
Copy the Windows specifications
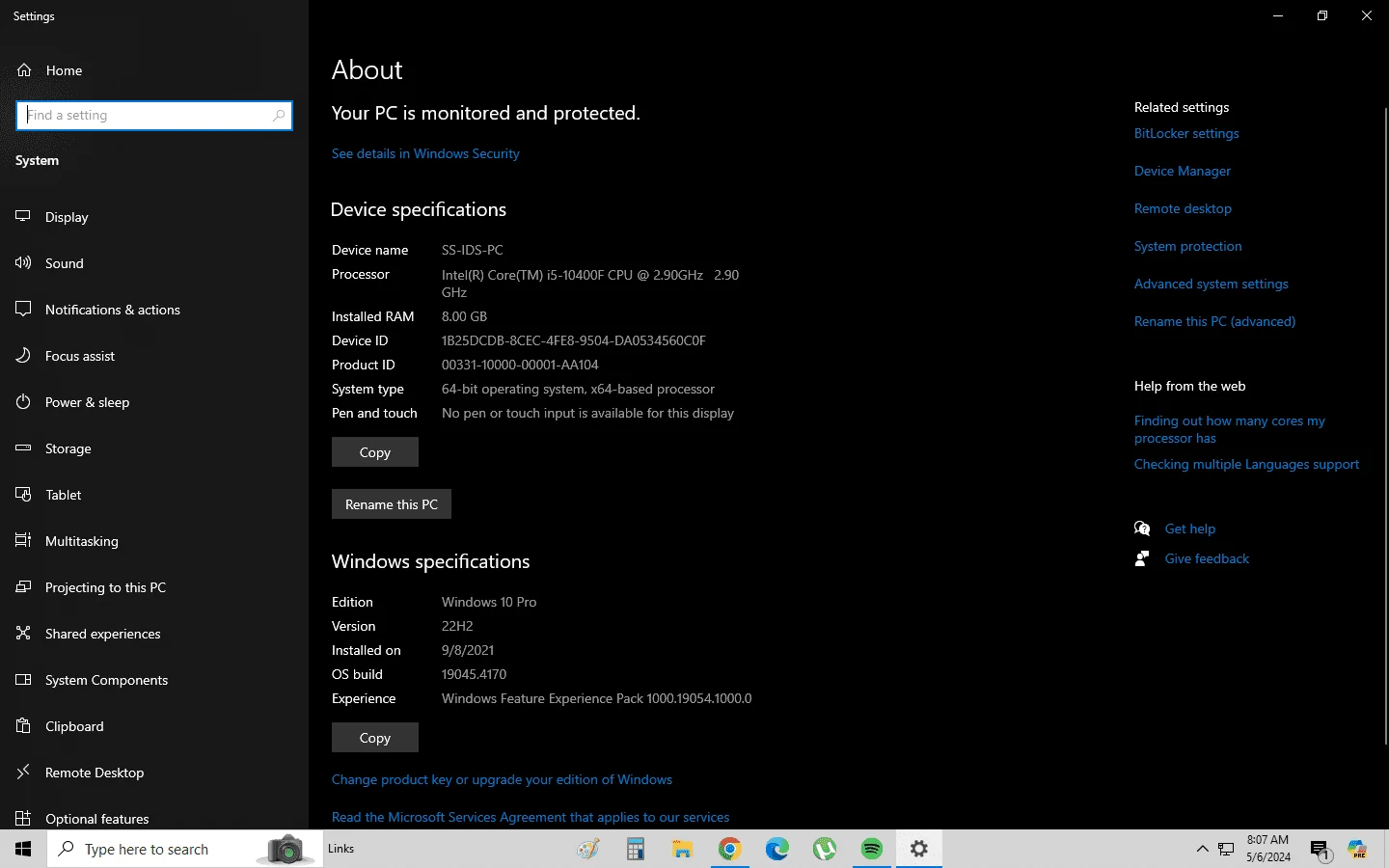[x=375, y=738]
